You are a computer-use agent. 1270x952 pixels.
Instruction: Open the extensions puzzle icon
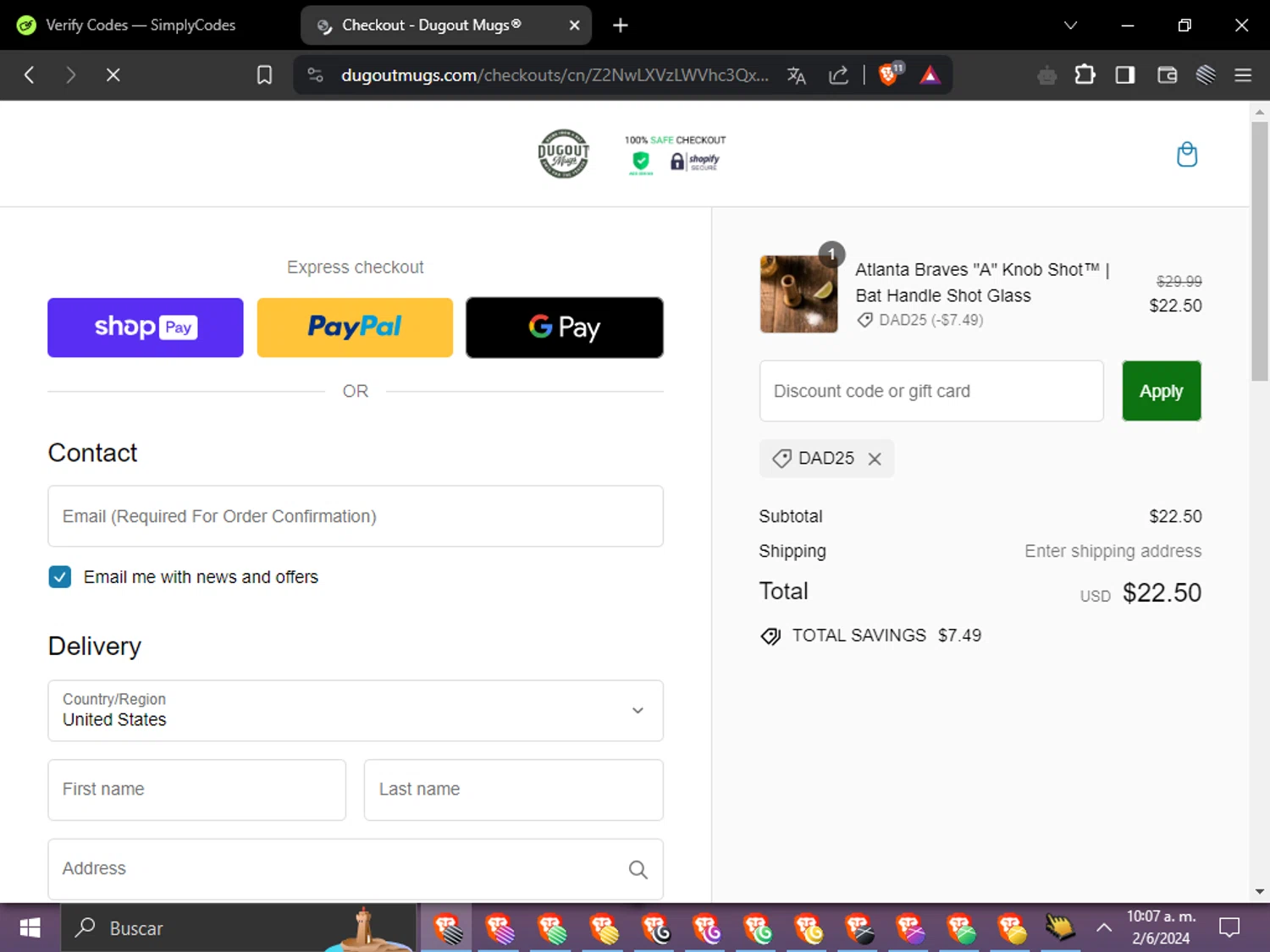(1085, 75)
